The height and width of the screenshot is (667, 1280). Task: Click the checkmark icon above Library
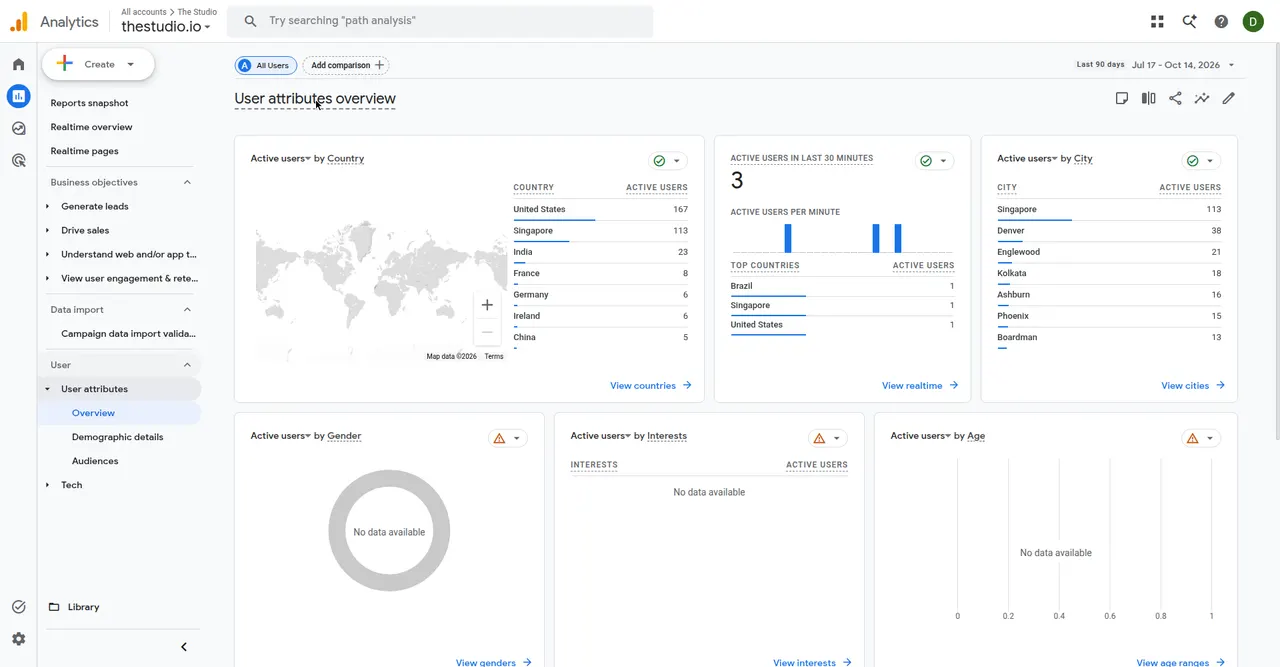tap(18, 607)
